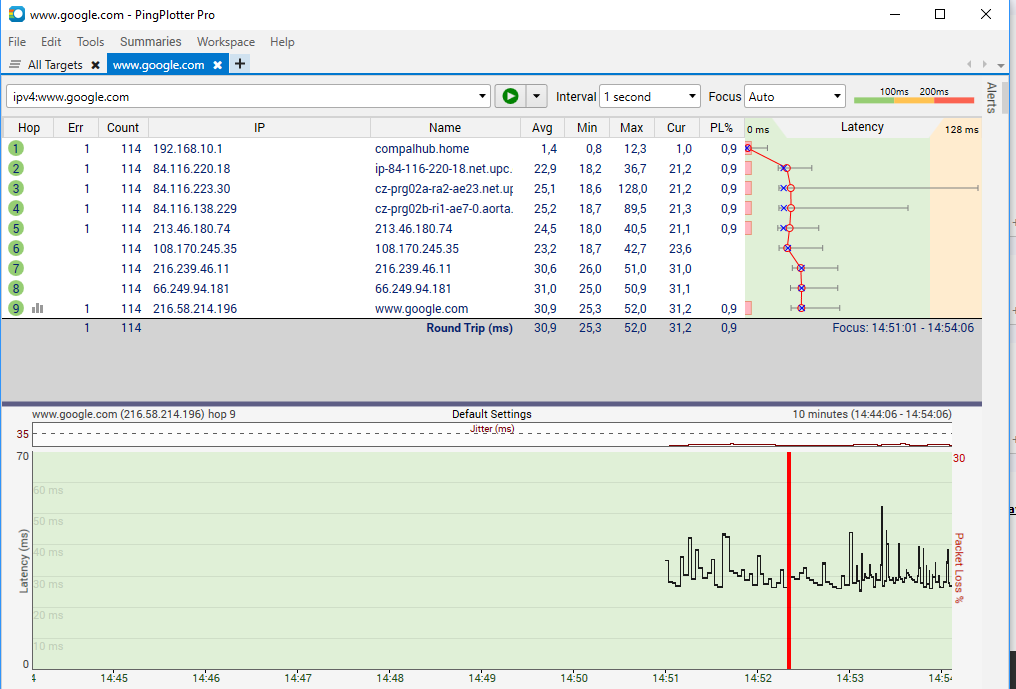Add a new target tab with plus icon
Image resolution: width=1016 pixels, height=689 pixels.
click(240, 64)
